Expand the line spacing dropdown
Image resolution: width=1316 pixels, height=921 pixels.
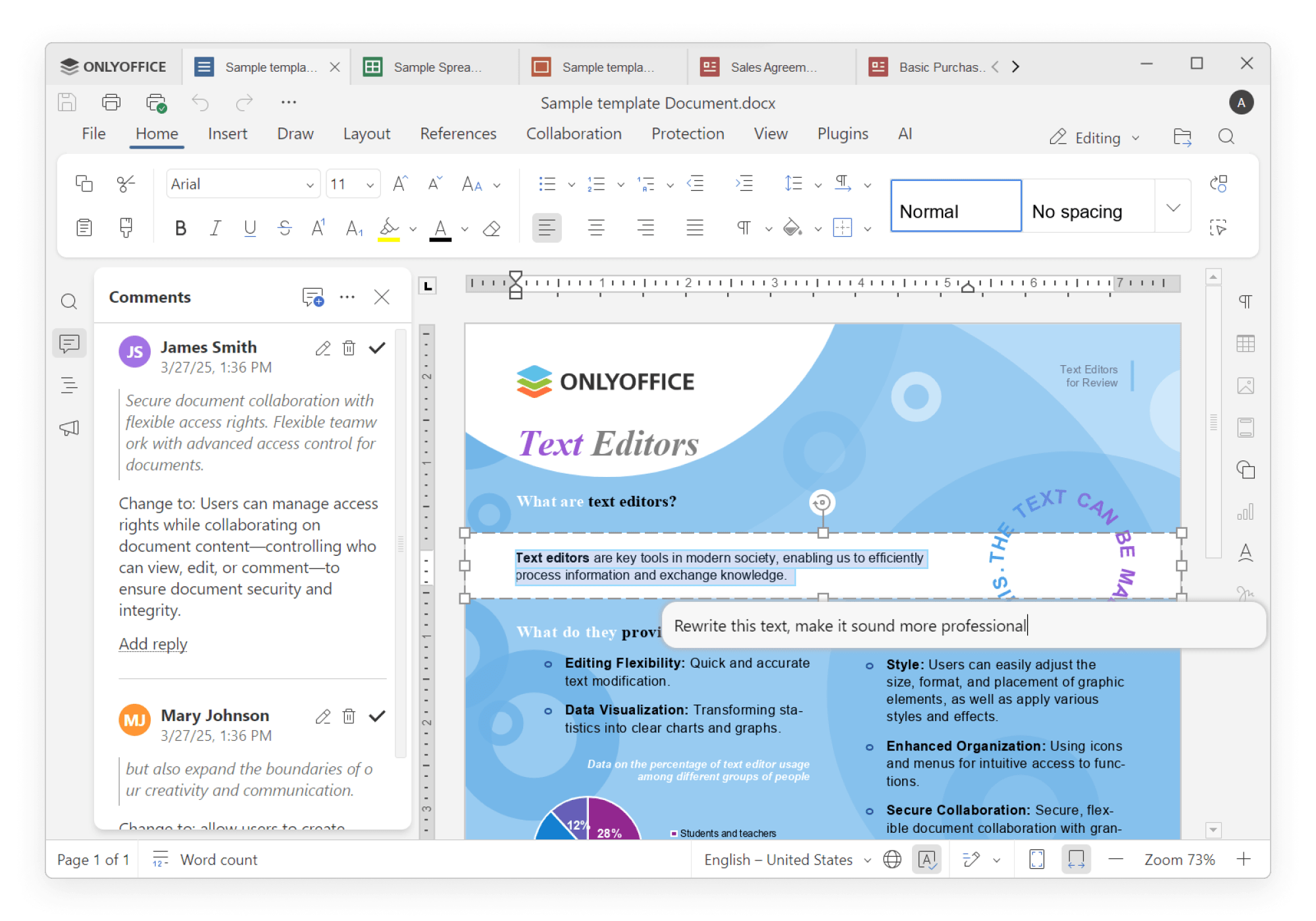click(817, 184)
